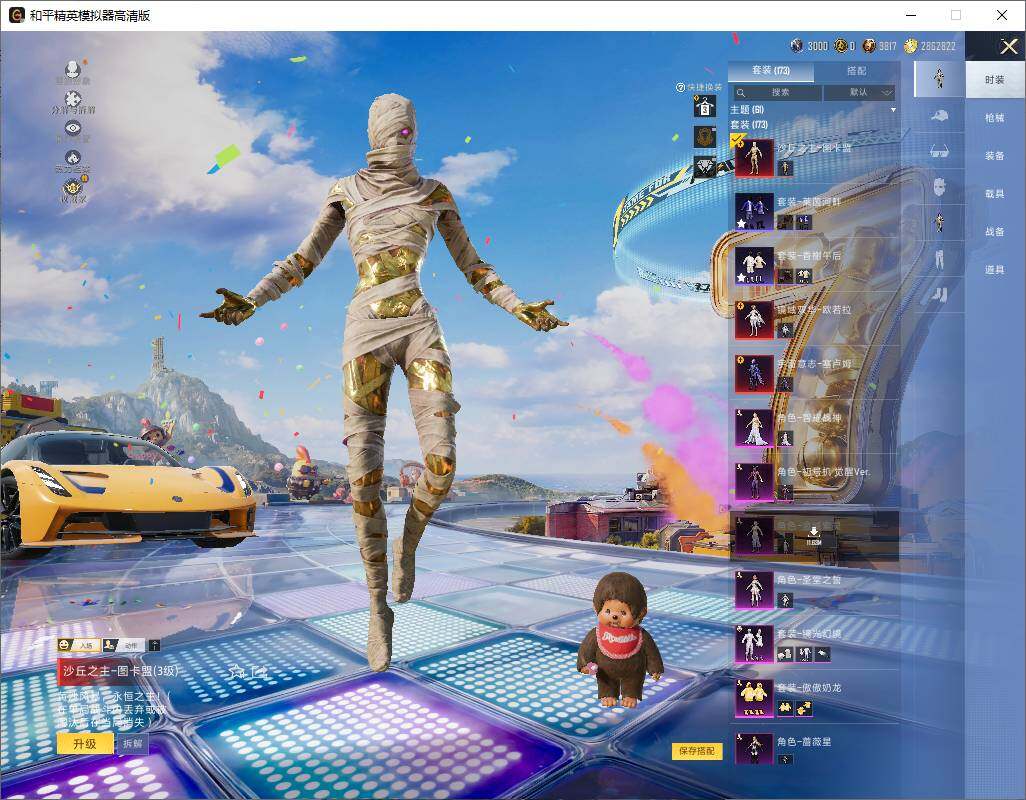Screen dimensions: 1026x800
Task: Click the emulator app icon in title bar
Action: [16, 15]
